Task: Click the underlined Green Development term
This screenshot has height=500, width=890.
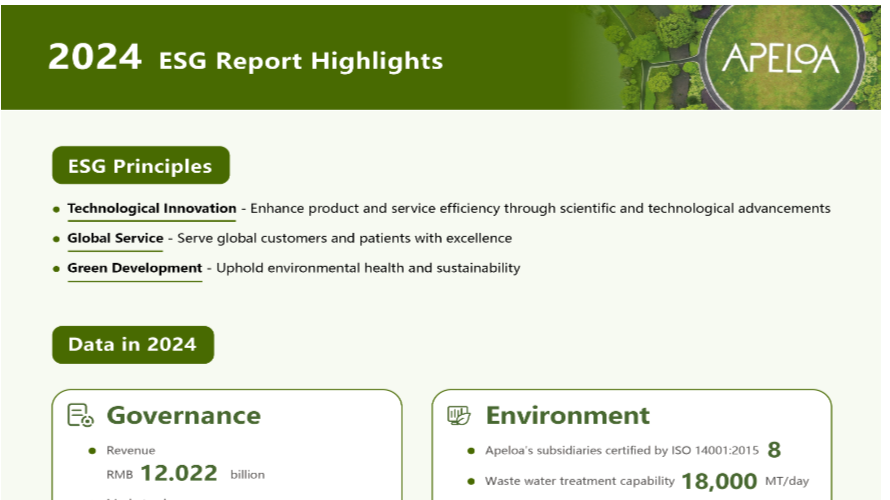Action: pyautogui.click(x=134, y=269)
